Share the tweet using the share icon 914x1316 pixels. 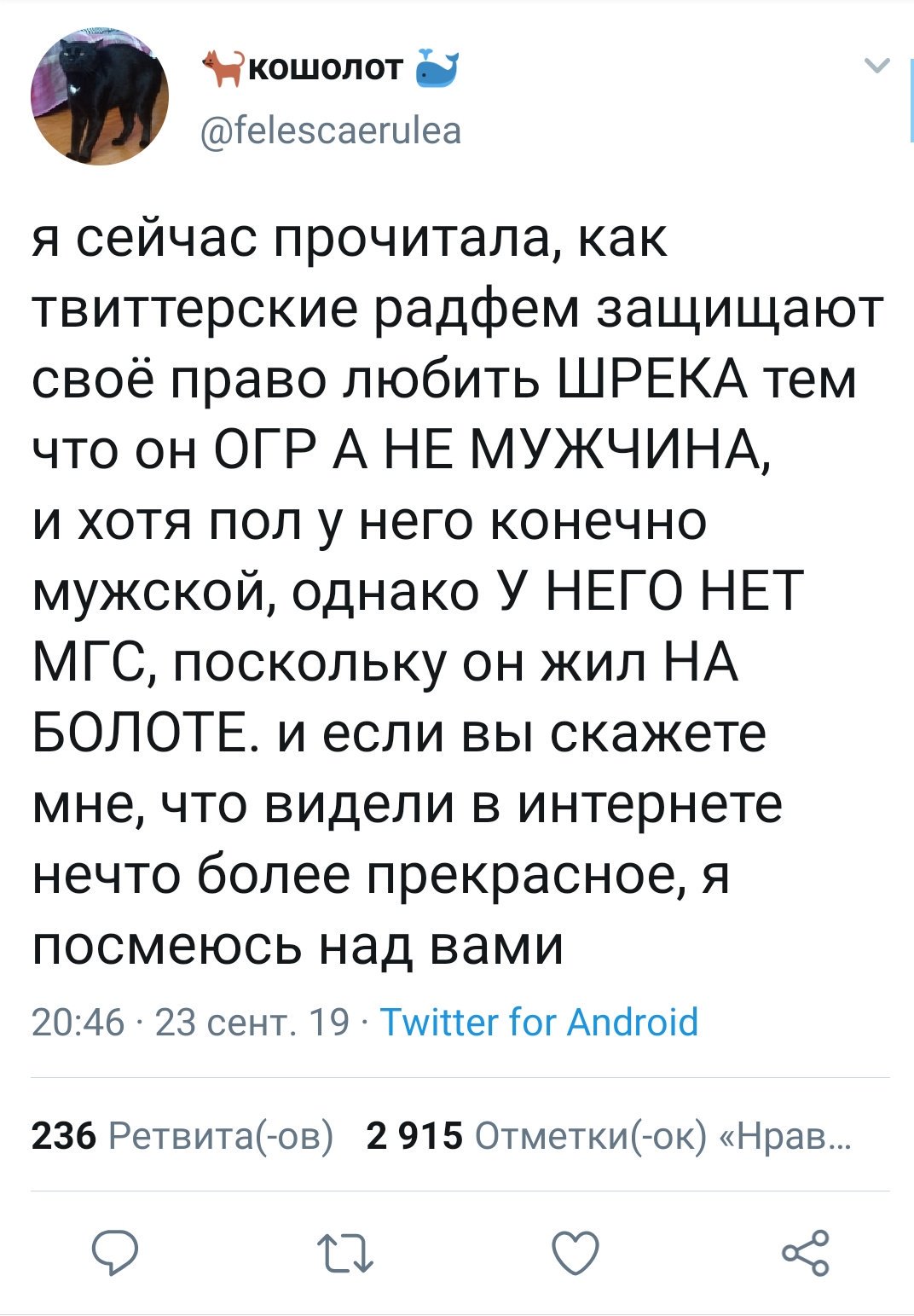coord(806,1253)
